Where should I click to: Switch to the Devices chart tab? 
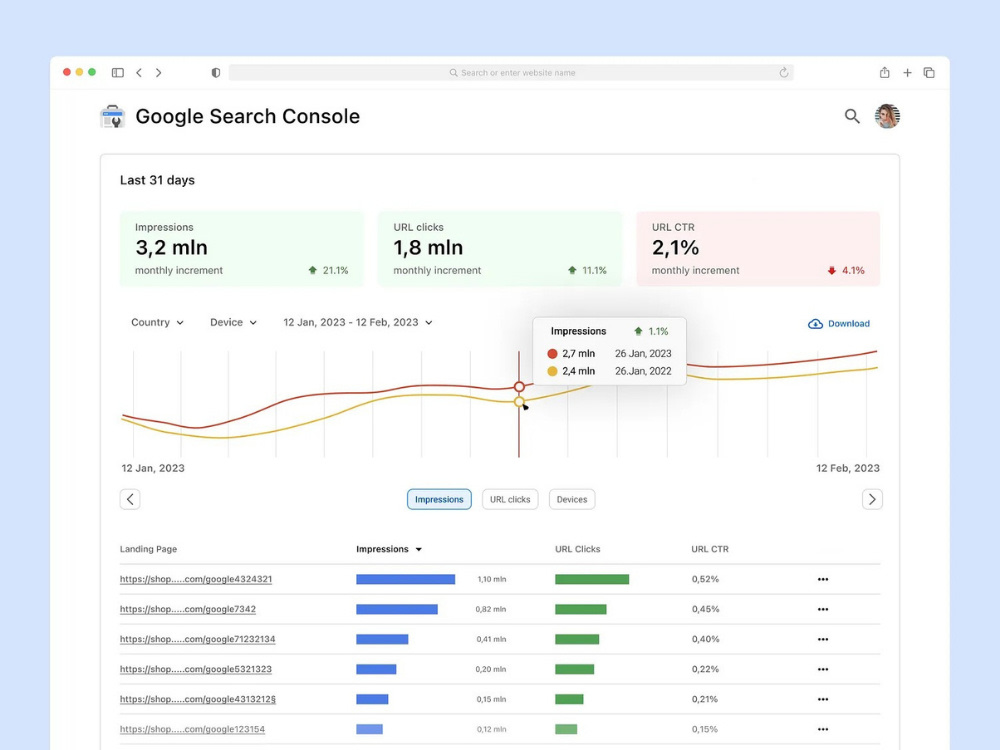point(572,499)
